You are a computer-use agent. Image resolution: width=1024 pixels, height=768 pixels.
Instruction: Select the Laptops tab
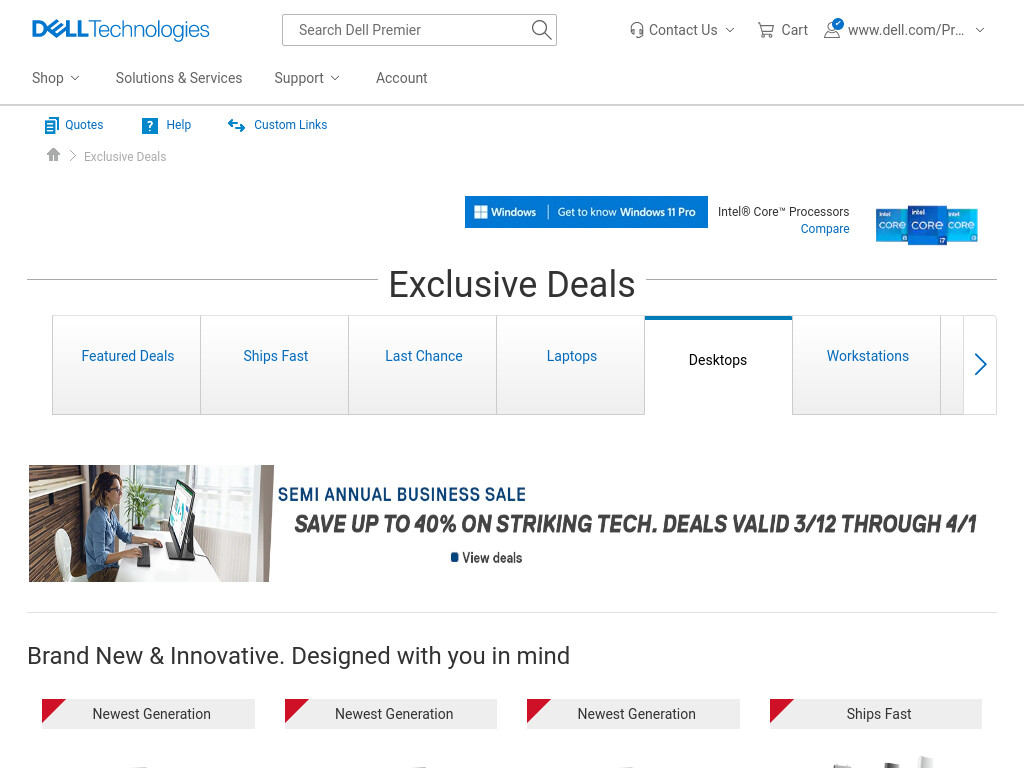[x=571, y=364]
